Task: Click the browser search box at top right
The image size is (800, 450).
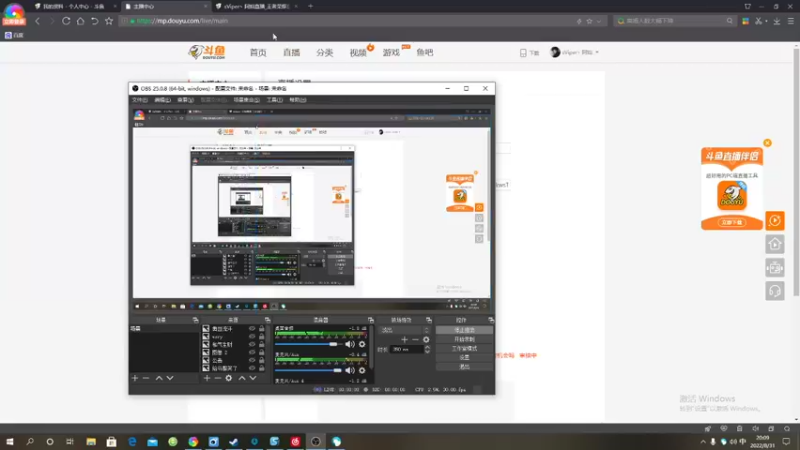Action: point(673,21)
